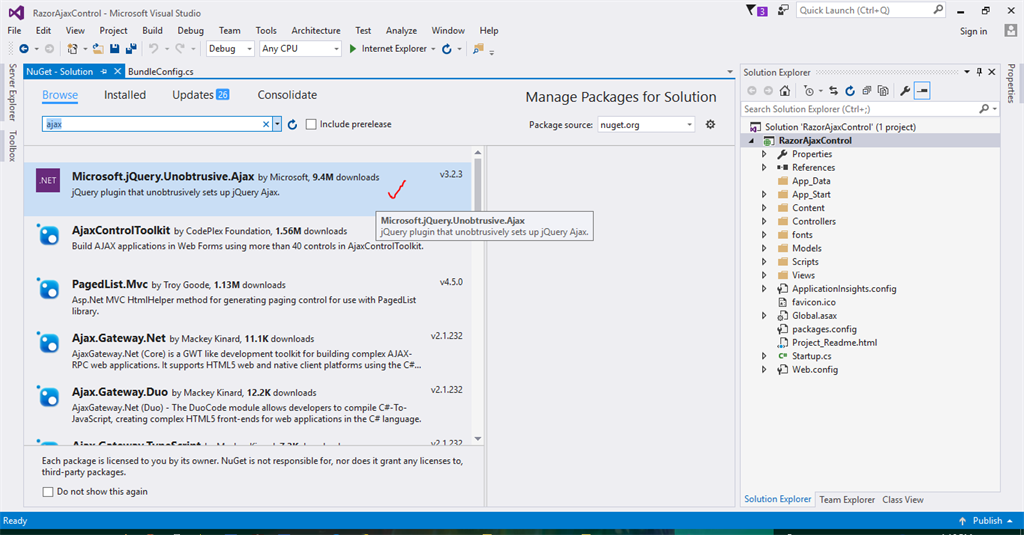The height and width of the screenshot is (535, 1024).
Task: Click Show All Files icon in Solution Explorer
Action: coord(883,91)
